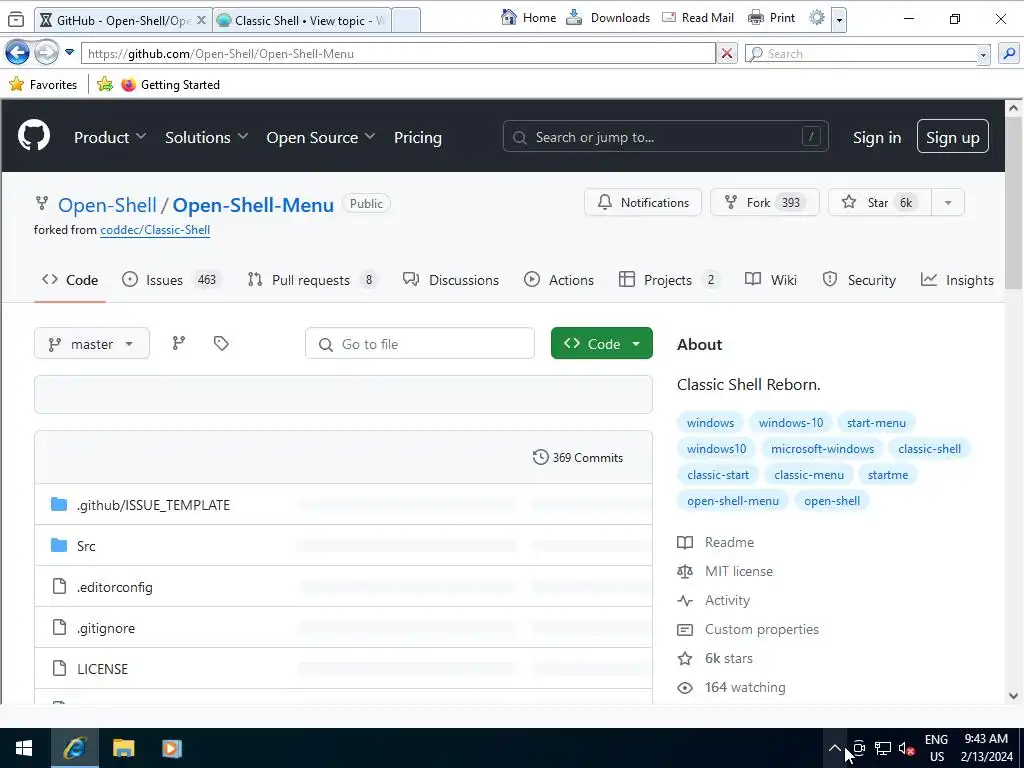Click the Print toolbar button

point(771,18)
